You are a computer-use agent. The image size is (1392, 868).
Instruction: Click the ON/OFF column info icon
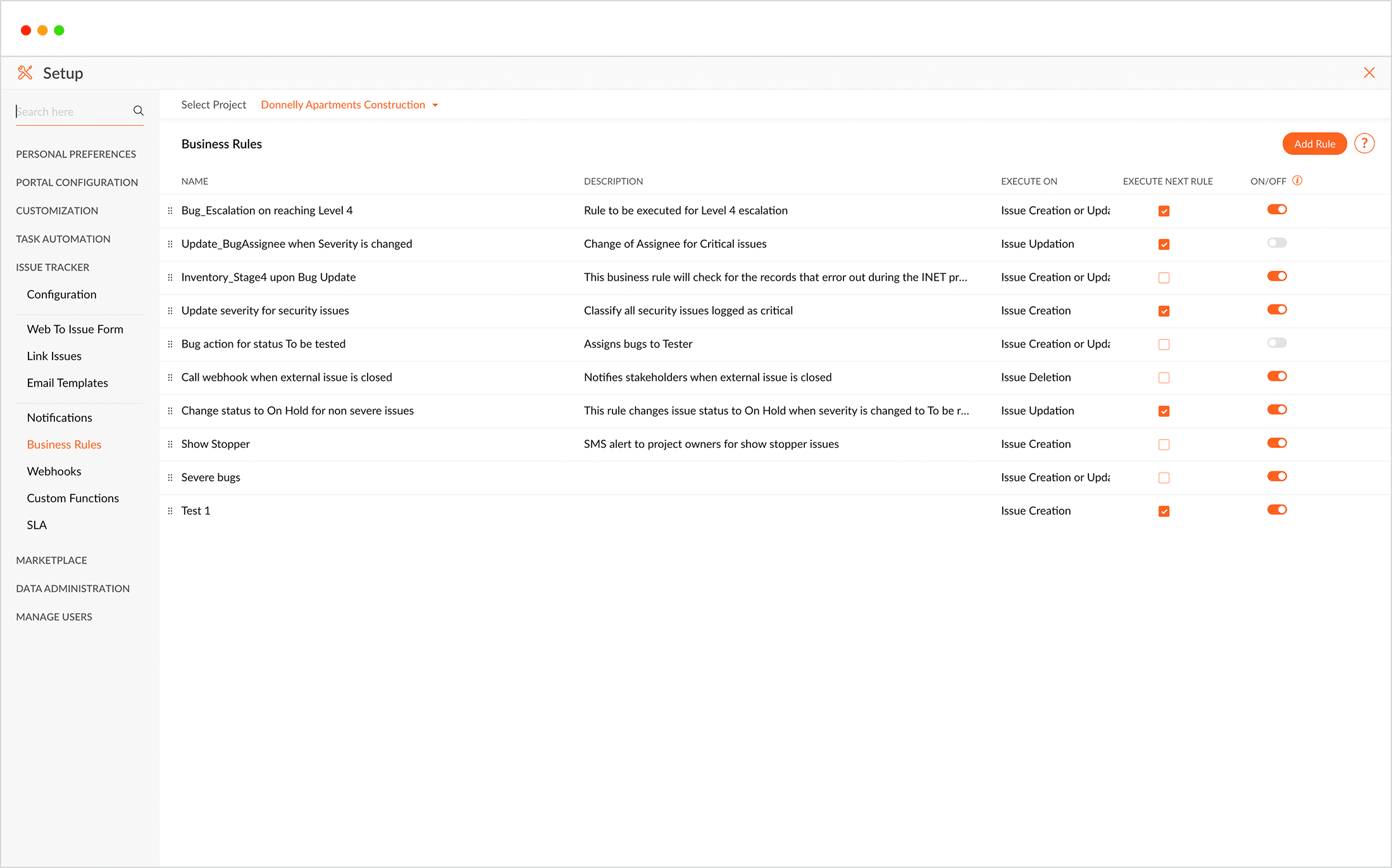click(x=1297, y=180)
